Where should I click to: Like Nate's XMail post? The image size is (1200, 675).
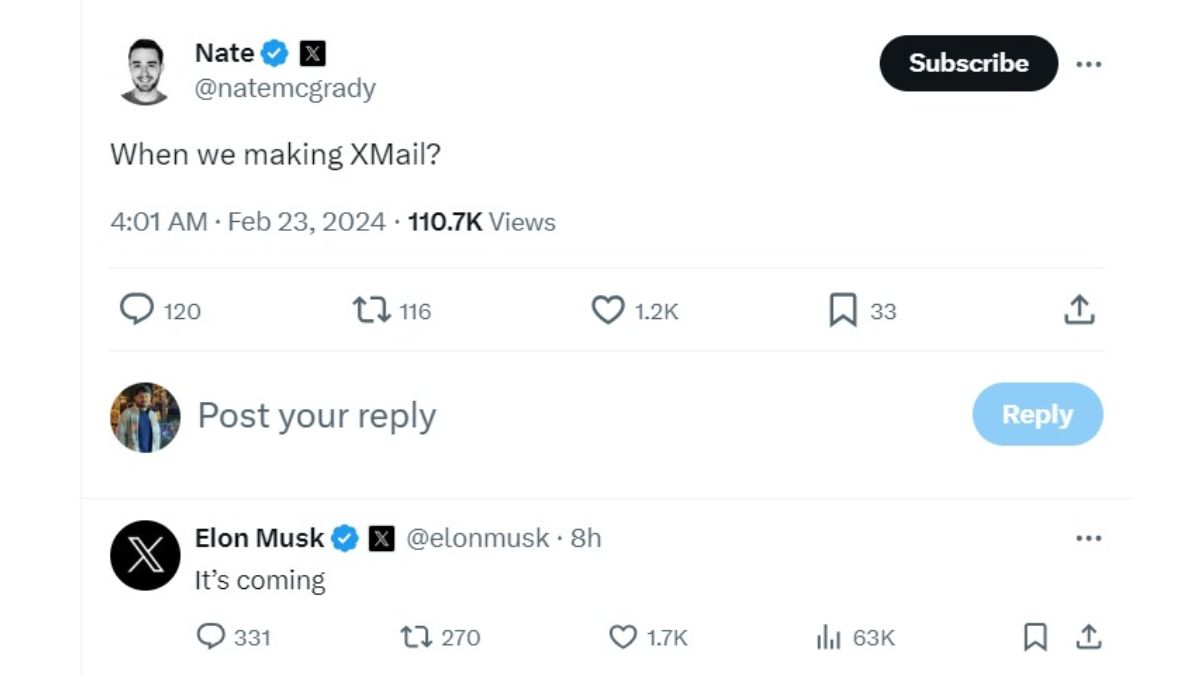[x=608, y=311]
